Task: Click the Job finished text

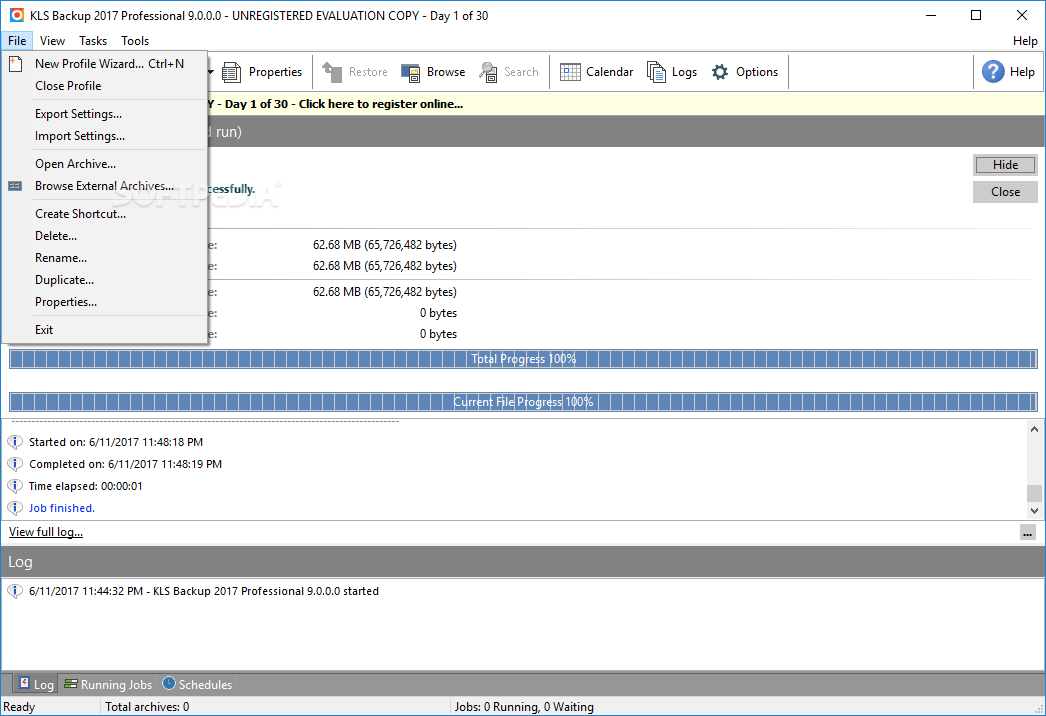Action: tap(61, 508)
